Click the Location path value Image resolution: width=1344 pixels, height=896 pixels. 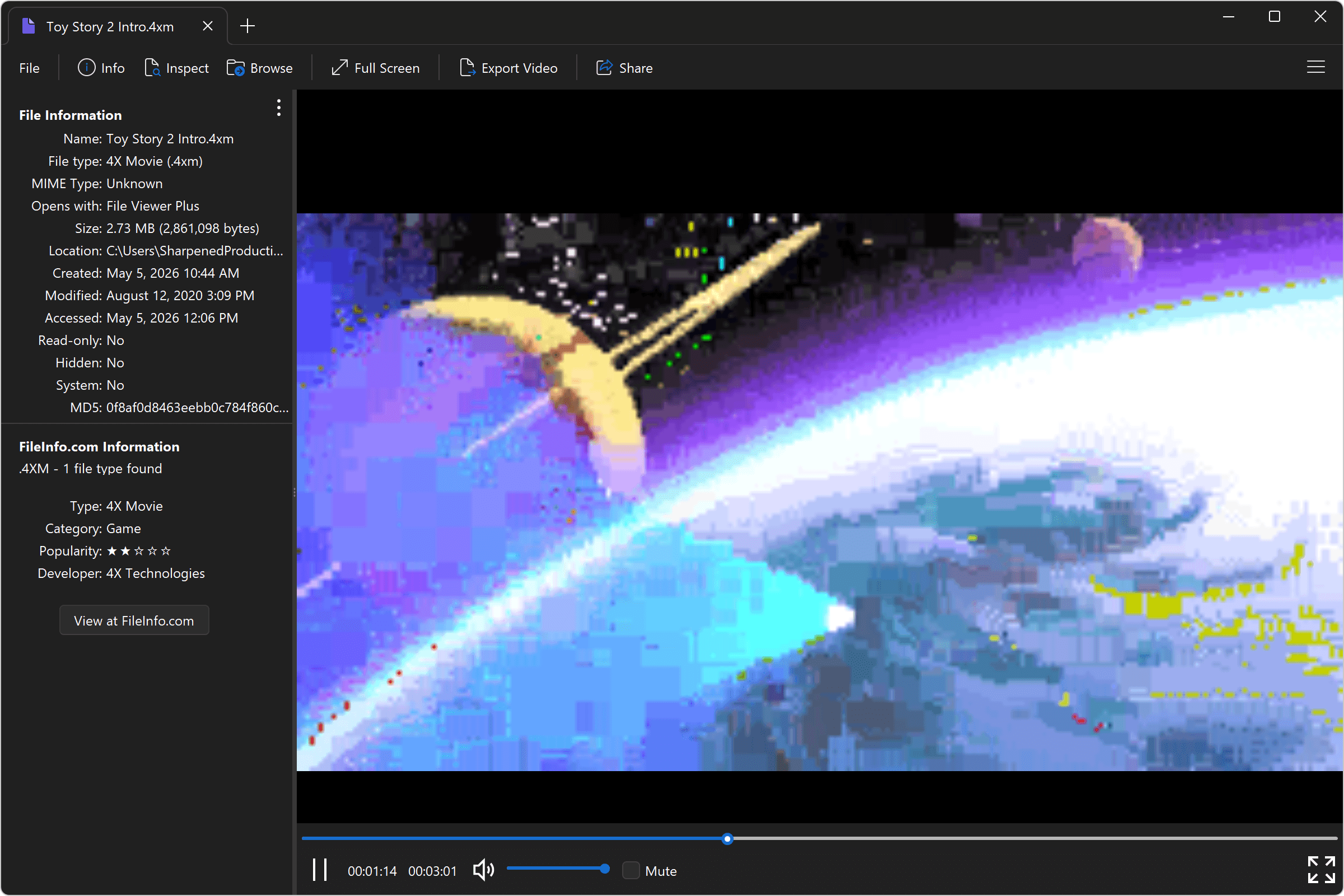coord(195,251)
